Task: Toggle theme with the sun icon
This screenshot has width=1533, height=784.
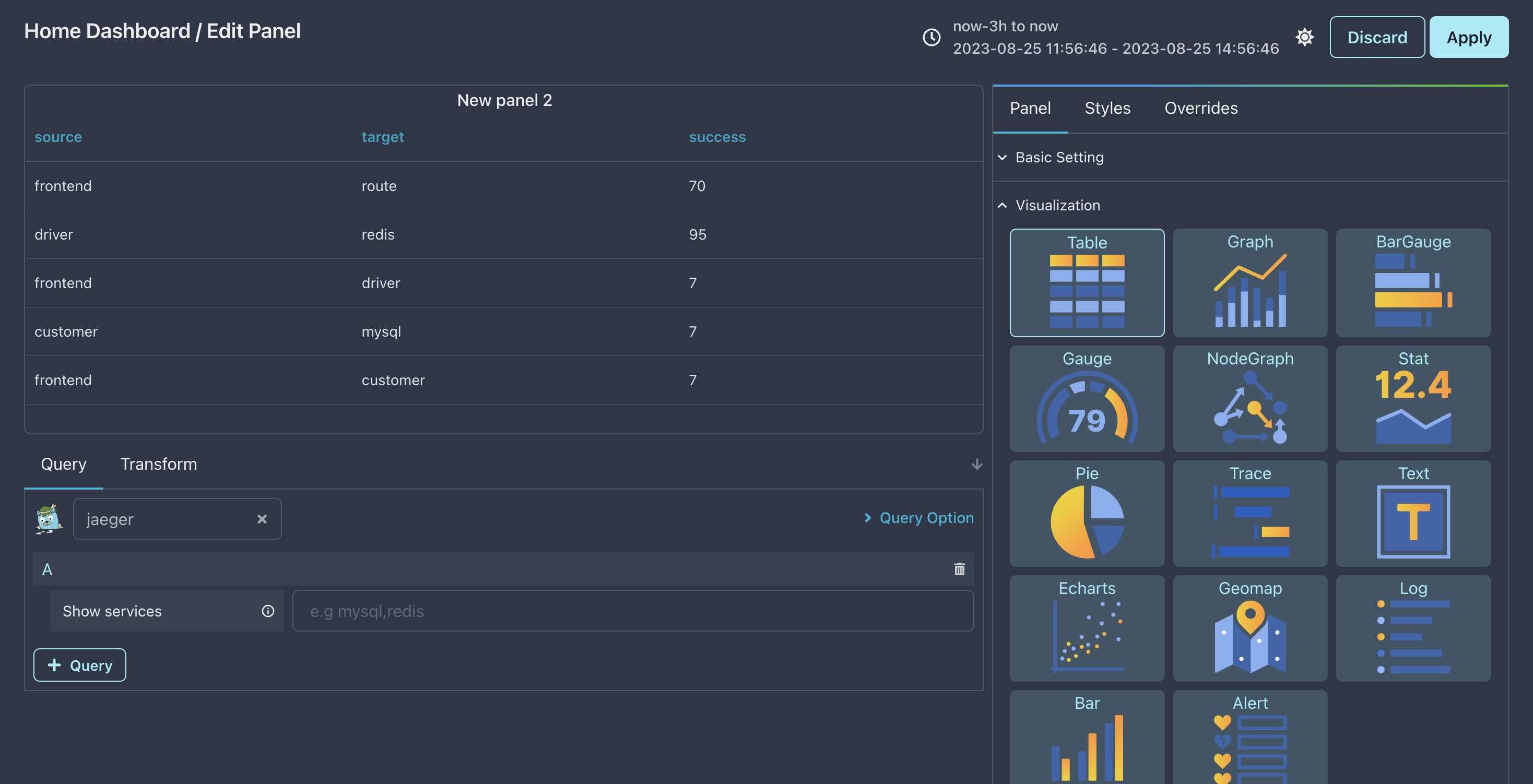Action: (x=1304, y=37)
